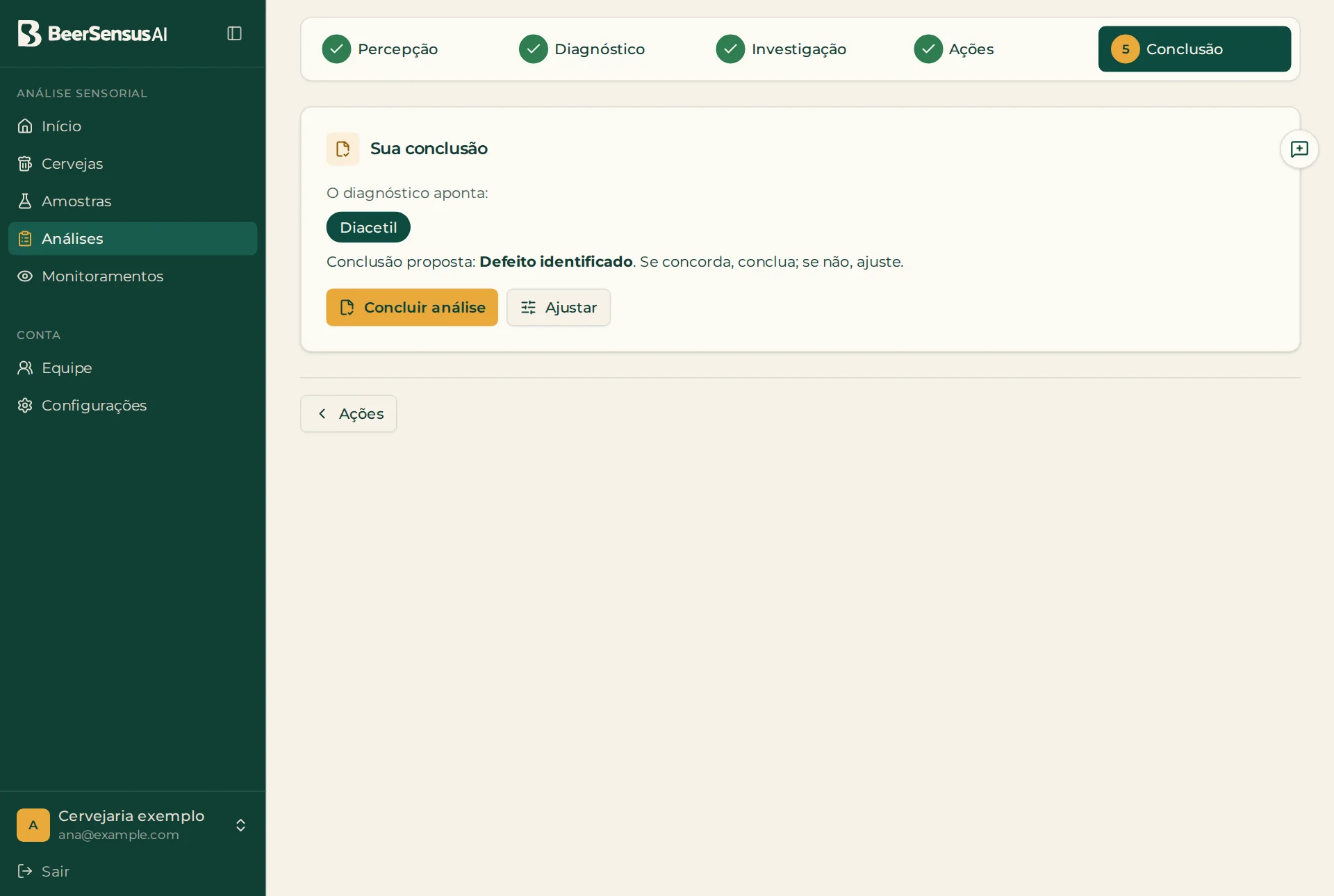
Task: Click the BeerSensusAI logo
Action: [x=92, y=33]
